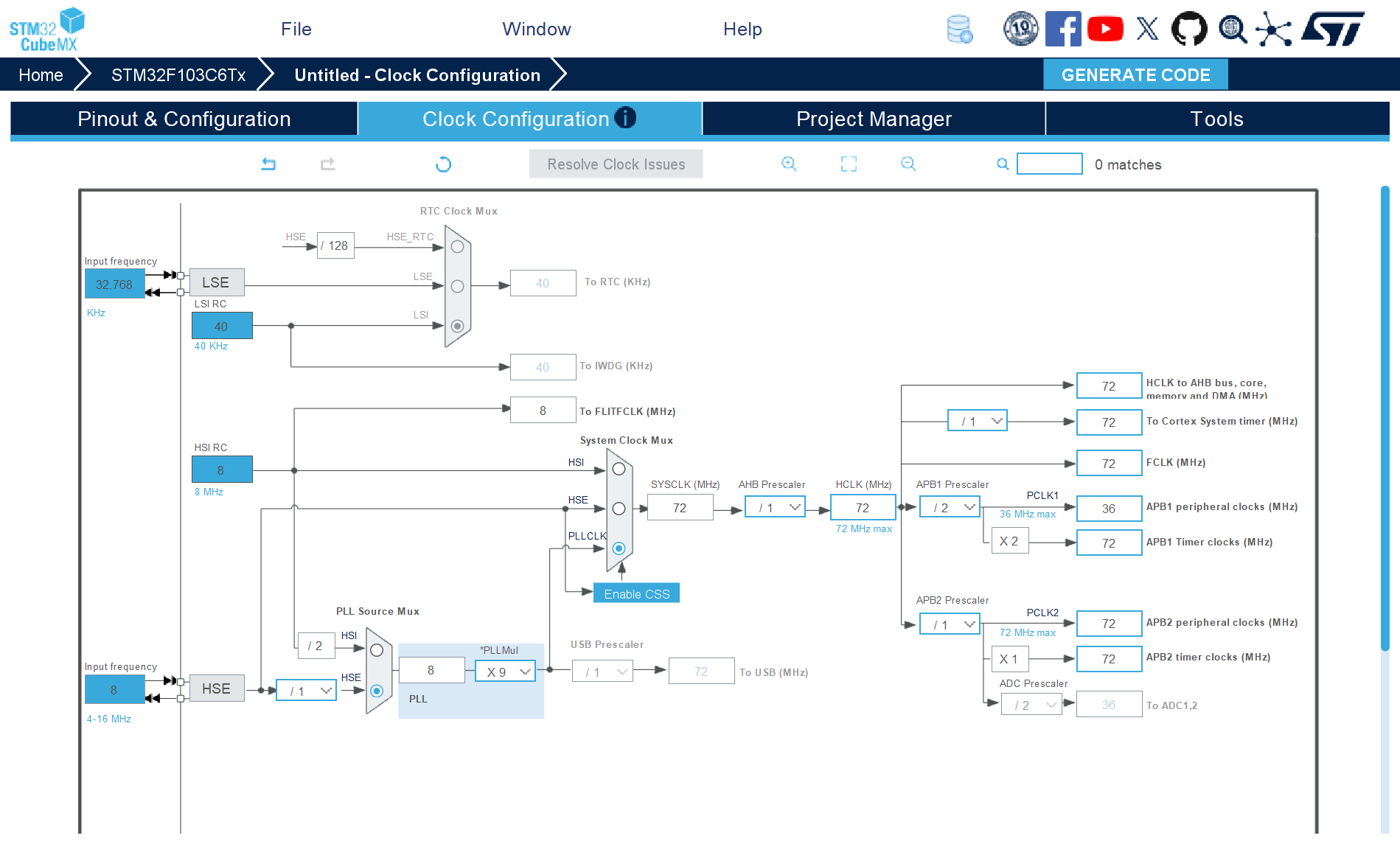
Task: Click the Enable CSS button
Action: pos(636,593)
